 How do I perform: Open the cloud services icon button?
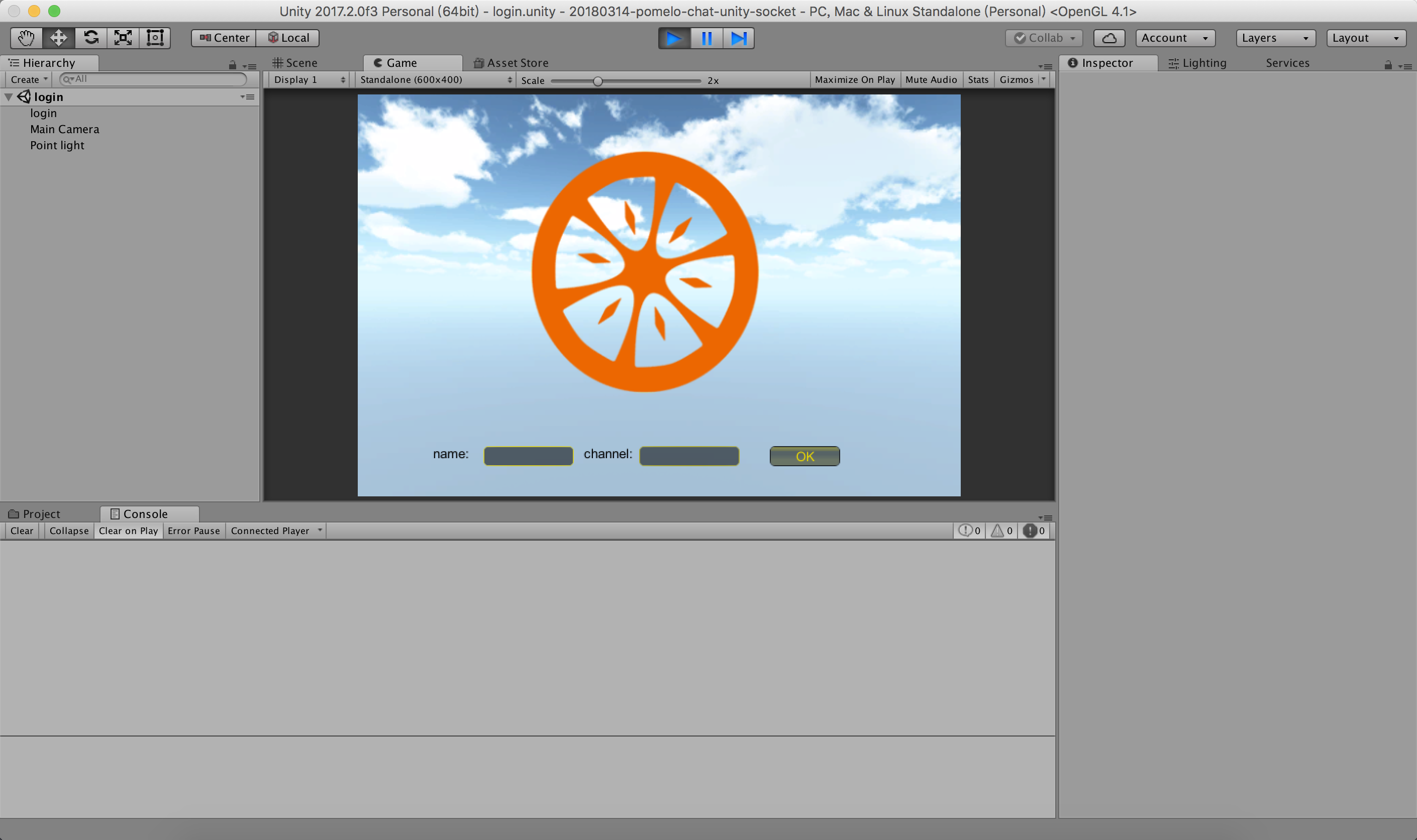point(1108,38)
